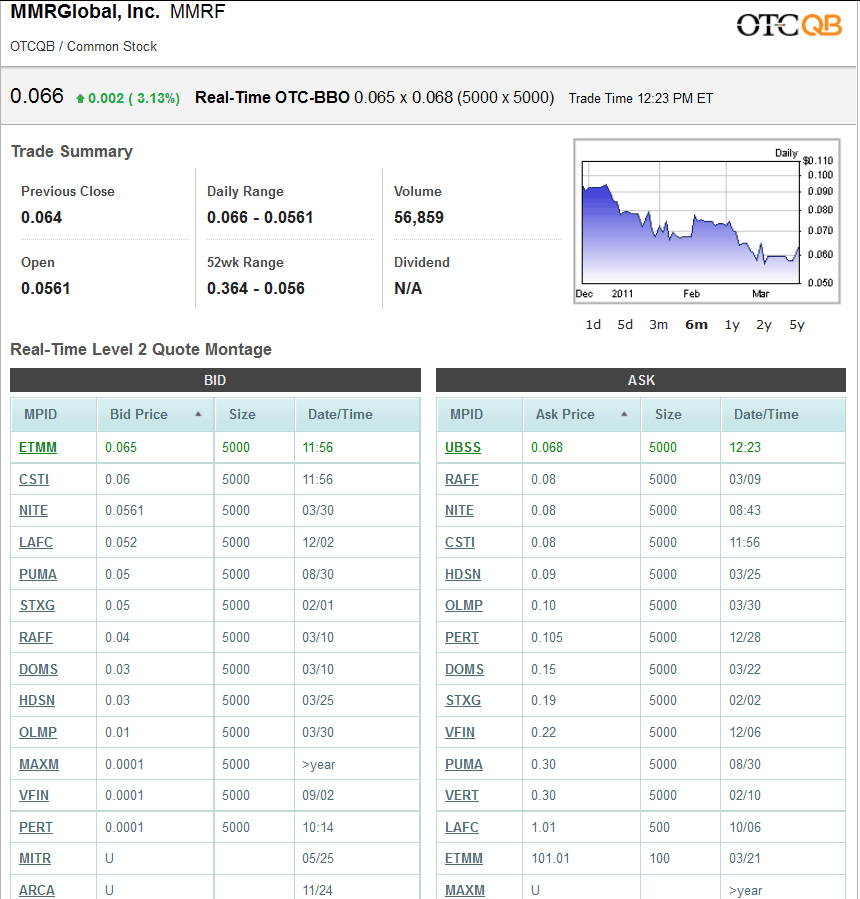This screenshot has height=899, width=860.
Task: Click the OLMP link in ask table
Action: coord(464,605)
